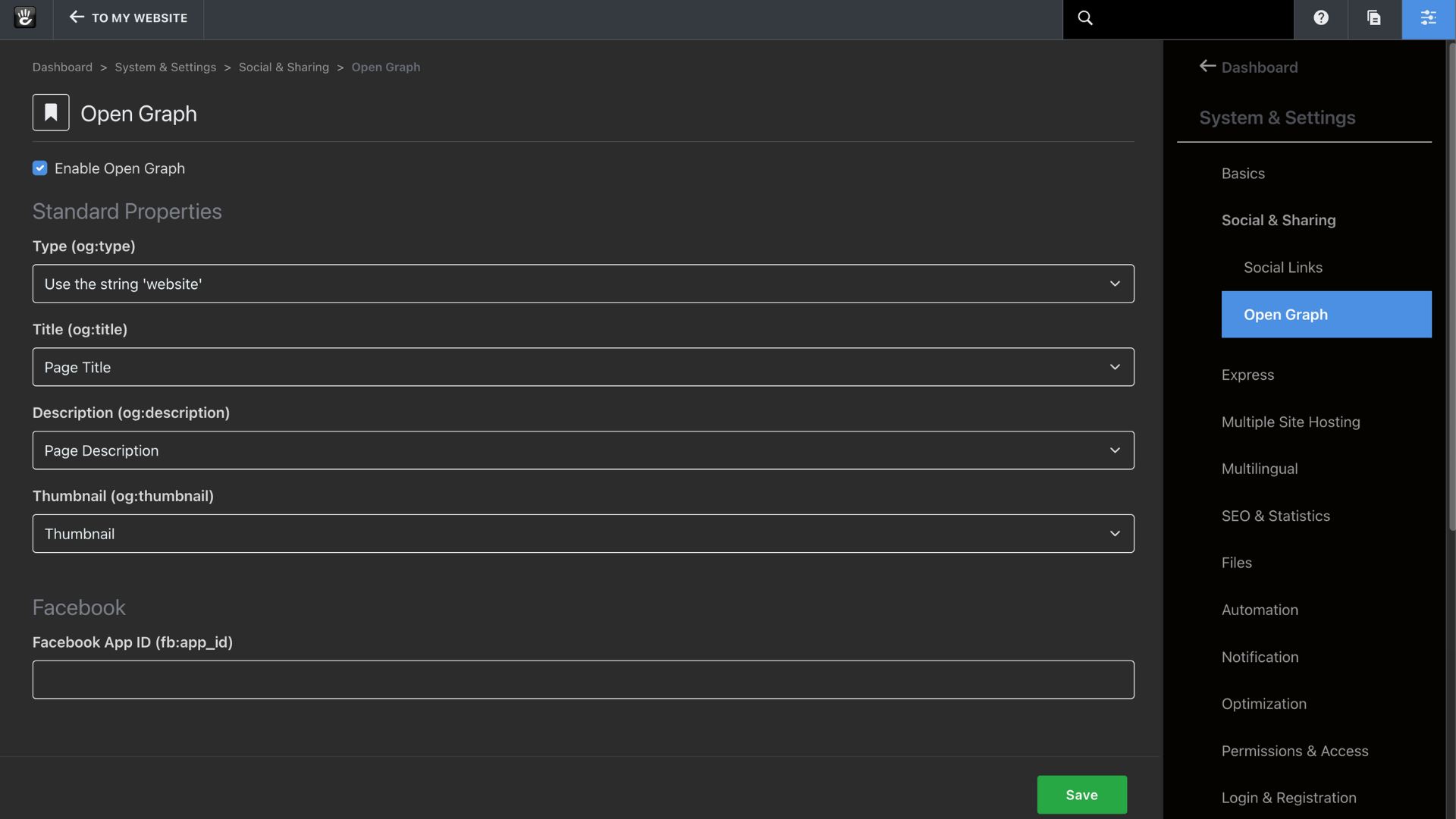1456x819 pixels.
Task: Click the Open Graph bookmark icon
Action: coord(51,112)
